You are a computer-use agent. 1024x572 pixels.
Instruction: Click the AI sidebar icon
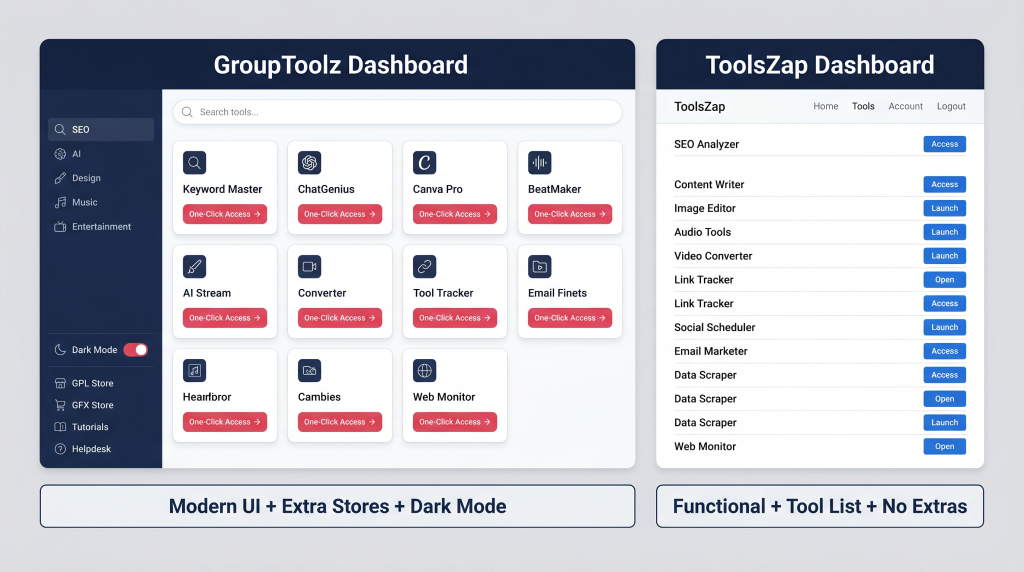tap(60, 154)
